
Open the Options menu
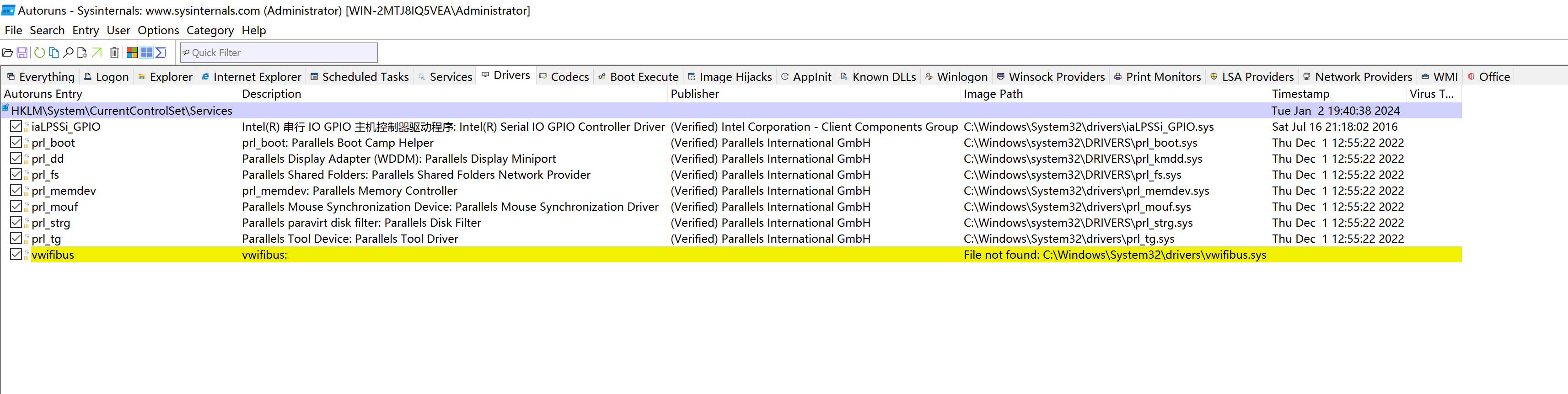coord(158,31)
